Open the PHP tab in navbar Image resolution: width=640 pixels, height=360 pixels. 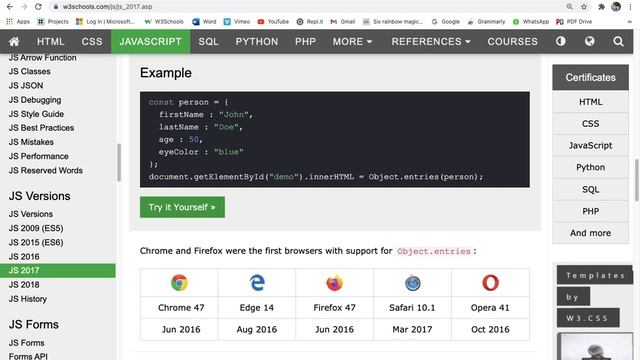pos(305,41)
